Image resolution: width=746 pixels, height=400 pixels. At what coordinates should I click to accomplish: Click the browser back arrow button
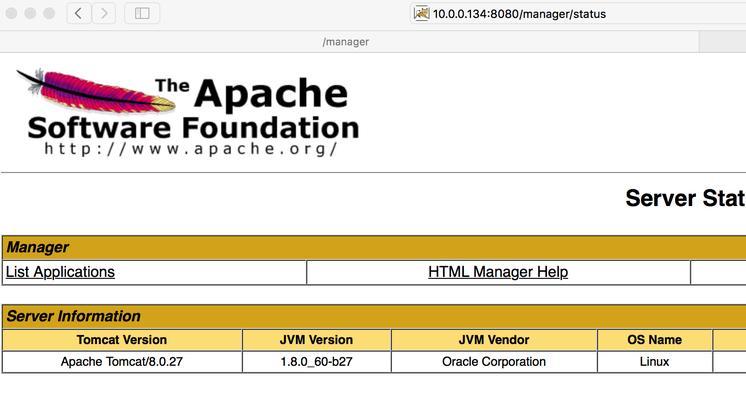pyautogui.click(x=79, y=13)
